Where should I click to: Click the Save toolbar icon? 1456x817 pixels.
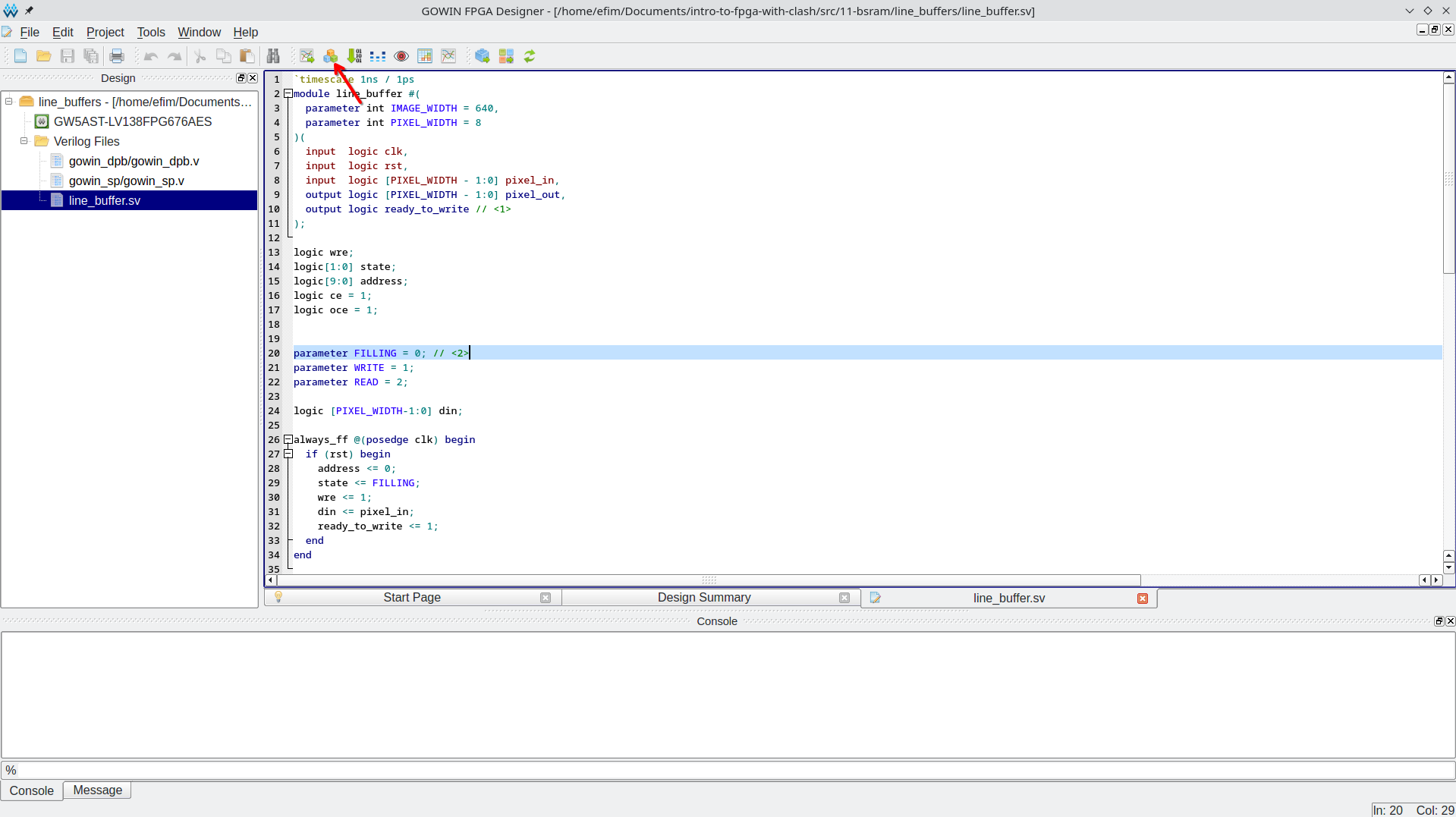click(68, 56)
